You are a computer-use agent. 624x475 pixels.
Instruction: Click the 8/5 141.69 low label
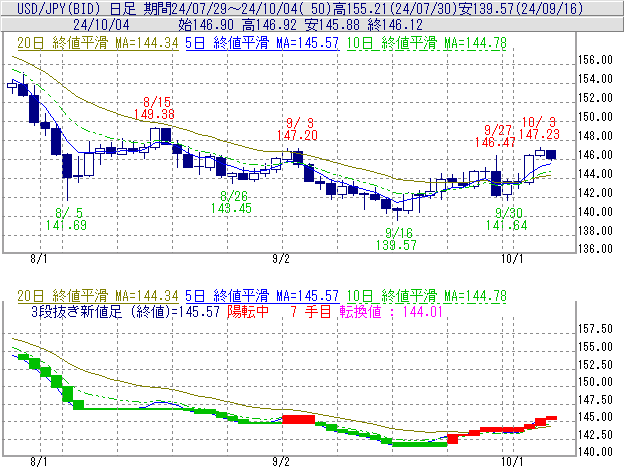(x=66, y=219)
